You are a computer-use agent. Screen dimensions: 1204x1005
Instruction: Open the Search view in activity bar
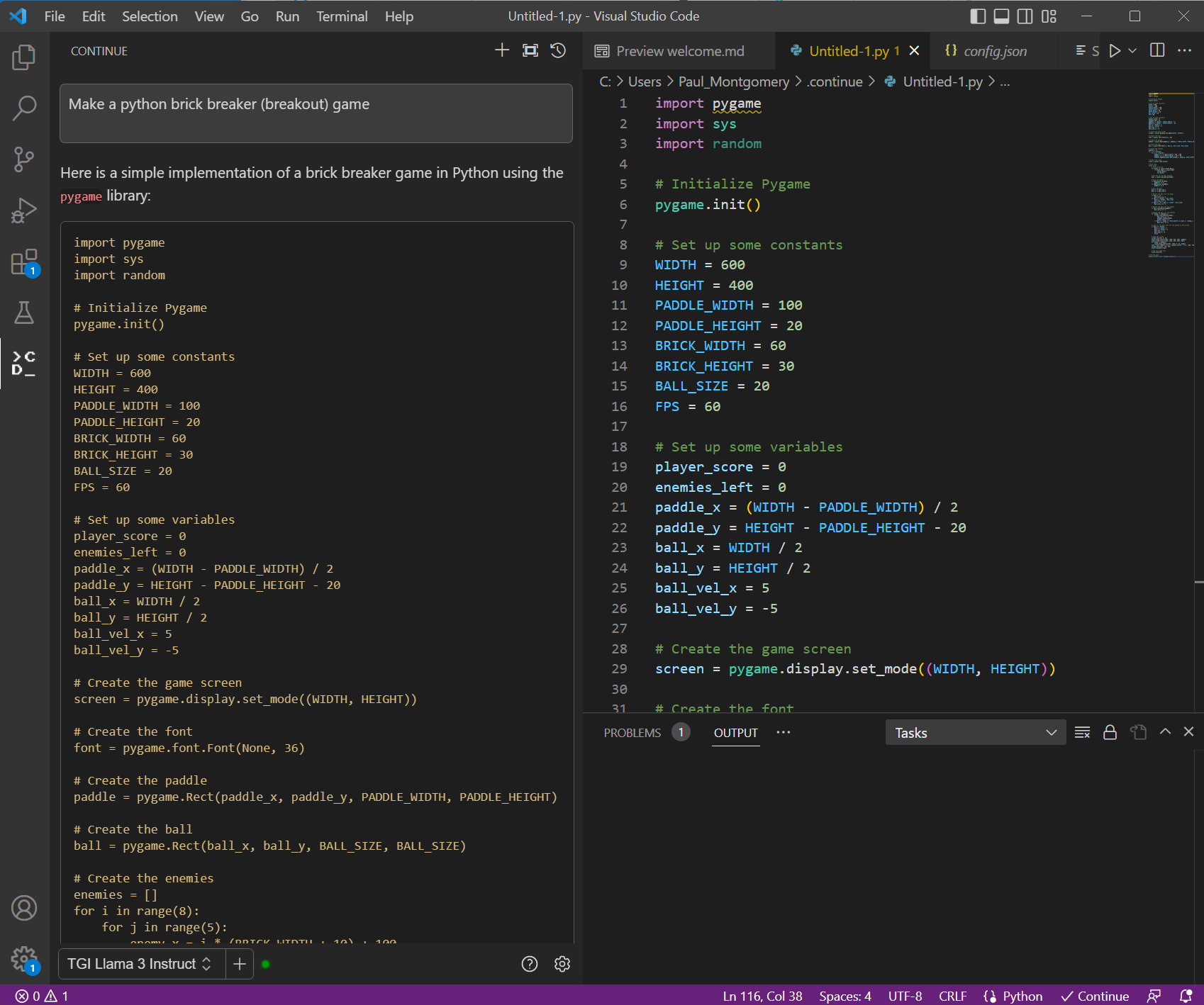(x=24, y=108)
